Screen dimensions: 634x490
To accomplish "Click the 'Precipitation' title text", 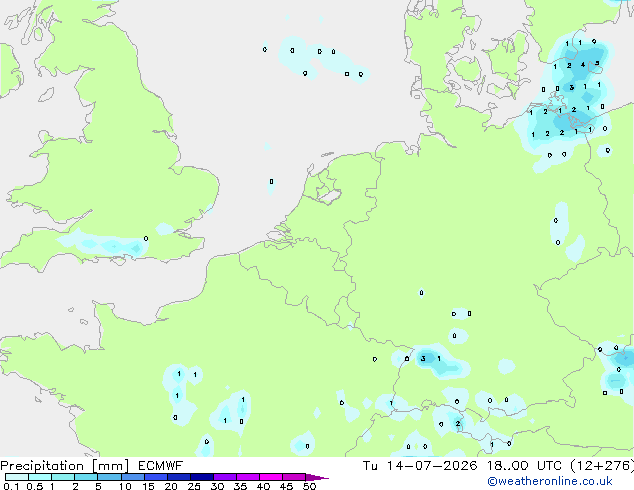I will tap(42, 466).
